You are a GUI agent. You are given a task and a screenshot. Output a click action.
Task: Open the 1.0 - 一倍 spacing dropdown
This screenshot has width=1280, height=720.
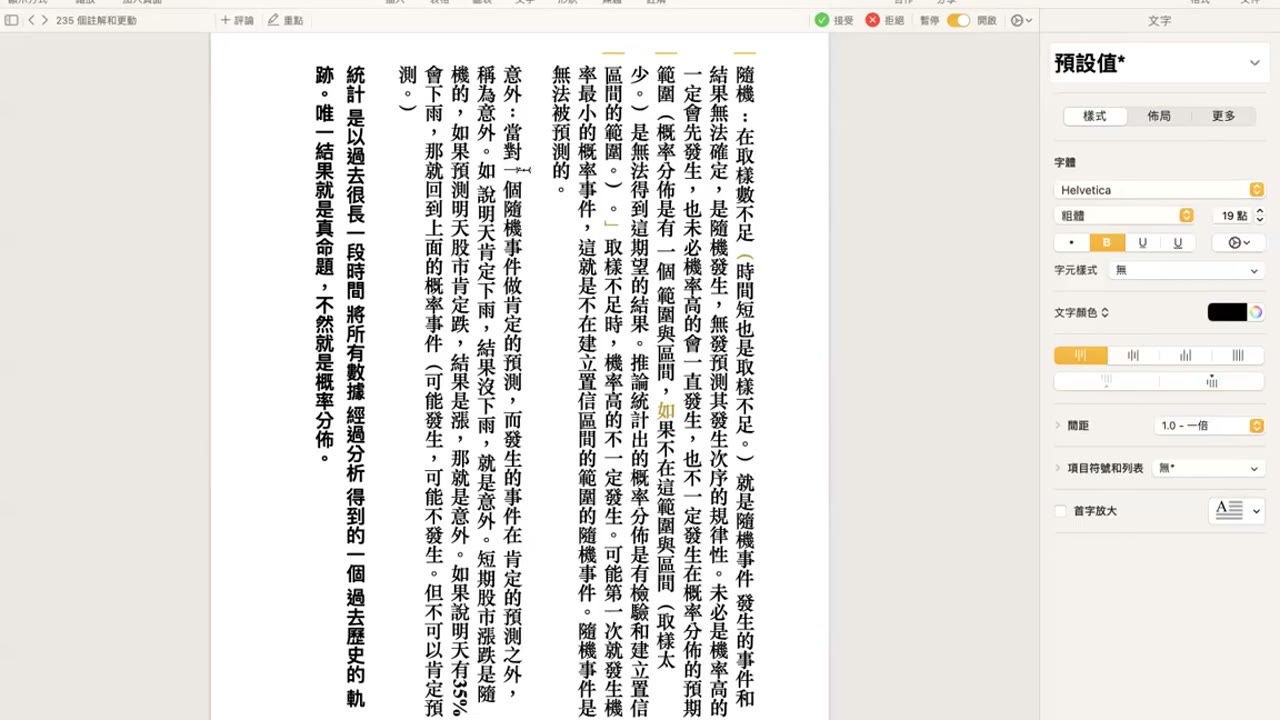[1209, 426]
